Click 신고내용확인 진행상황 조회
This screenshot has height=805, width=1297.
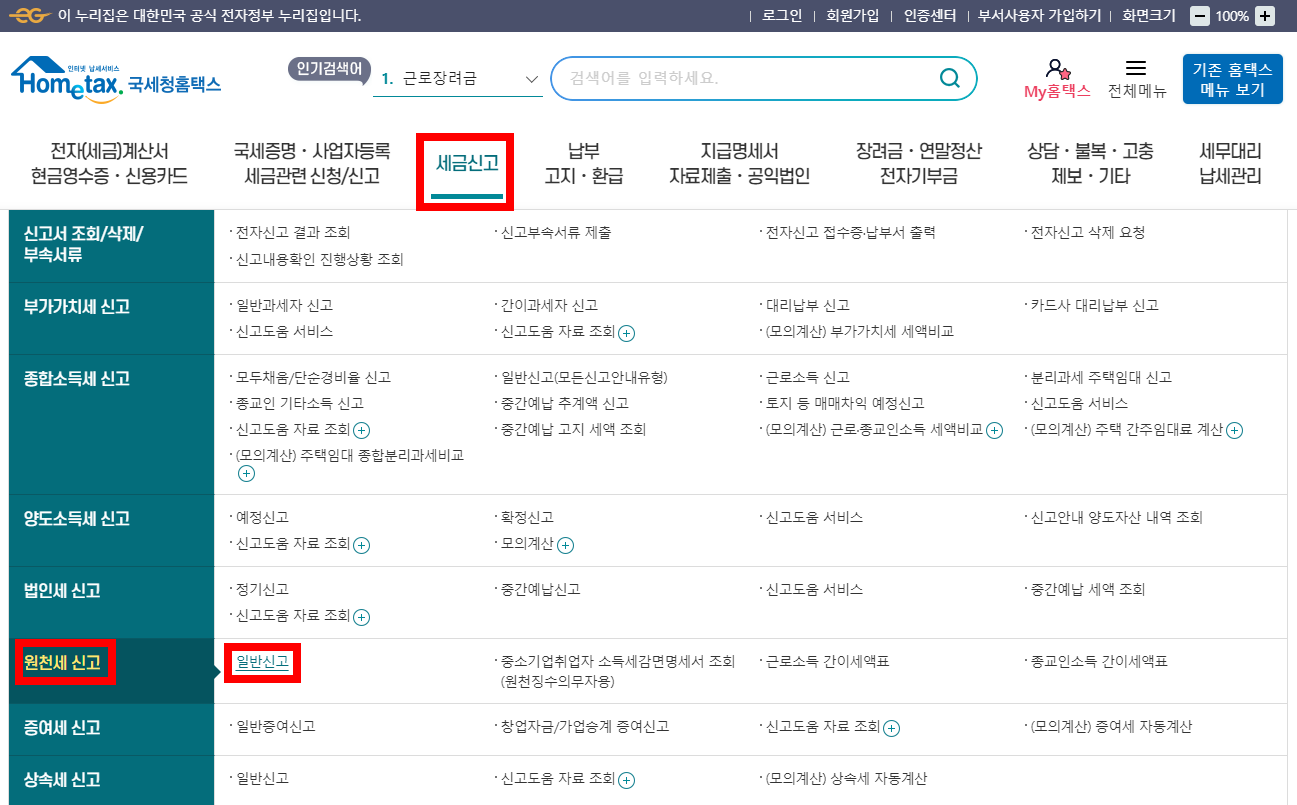pyautogui.click(x=320, y=259)
